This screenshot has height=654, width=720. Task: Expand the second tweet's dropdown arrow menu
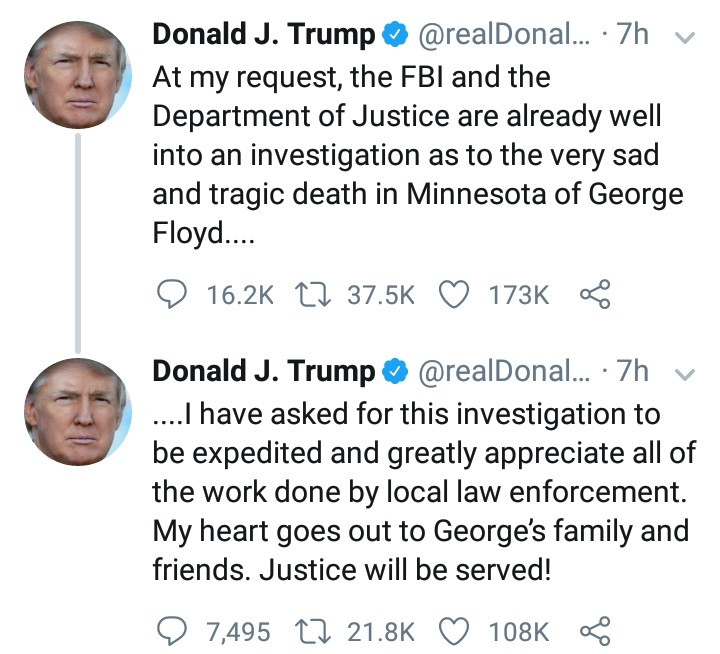[x=685, y=374]
